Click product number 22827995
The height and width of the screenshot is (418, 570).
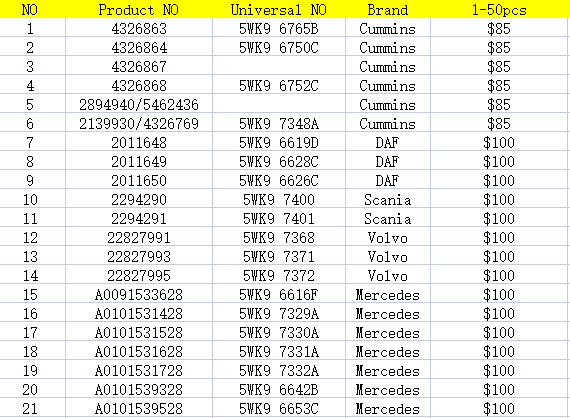(x=139, y=275)
